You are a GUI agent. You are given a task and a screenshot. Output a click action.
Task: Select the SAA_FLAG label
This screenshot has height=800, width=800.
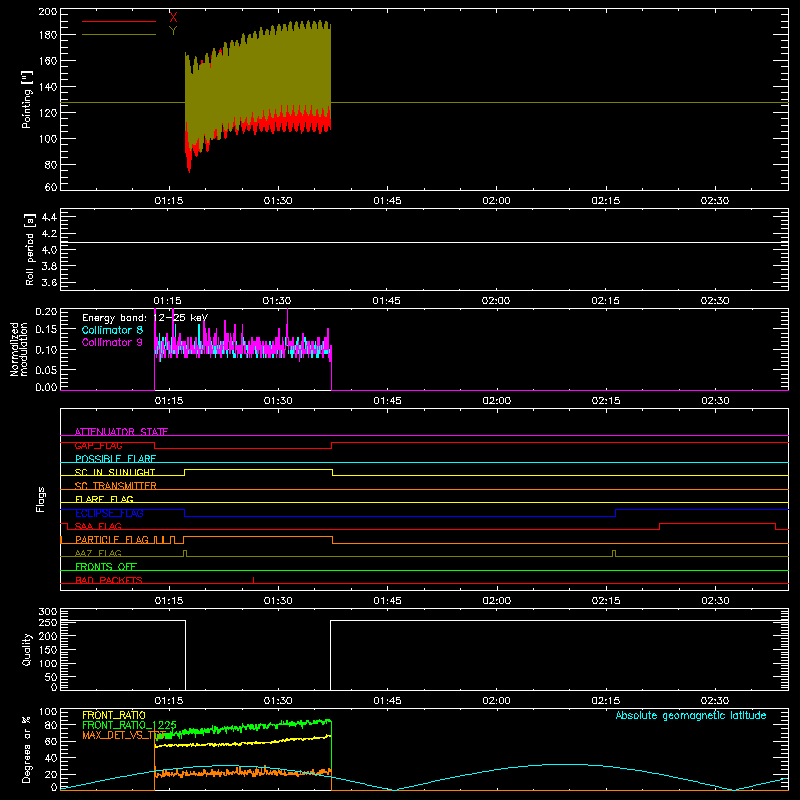[98, 526]
